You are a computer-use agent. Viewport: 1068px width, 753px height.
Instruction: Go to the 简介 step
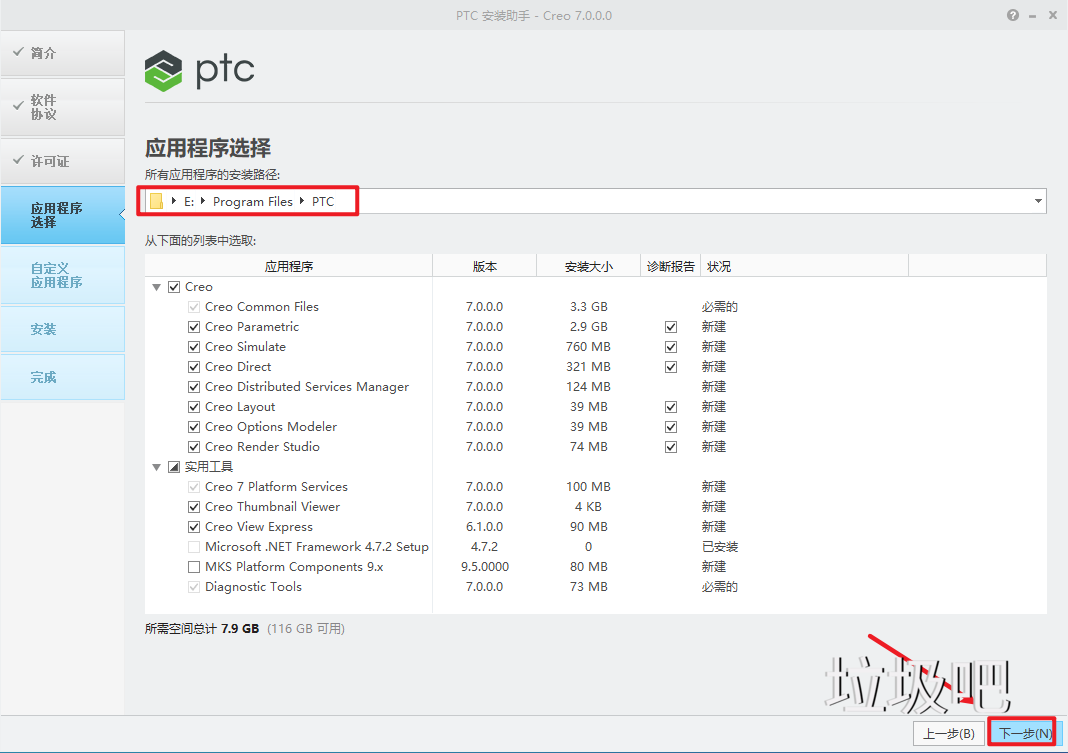62,53
